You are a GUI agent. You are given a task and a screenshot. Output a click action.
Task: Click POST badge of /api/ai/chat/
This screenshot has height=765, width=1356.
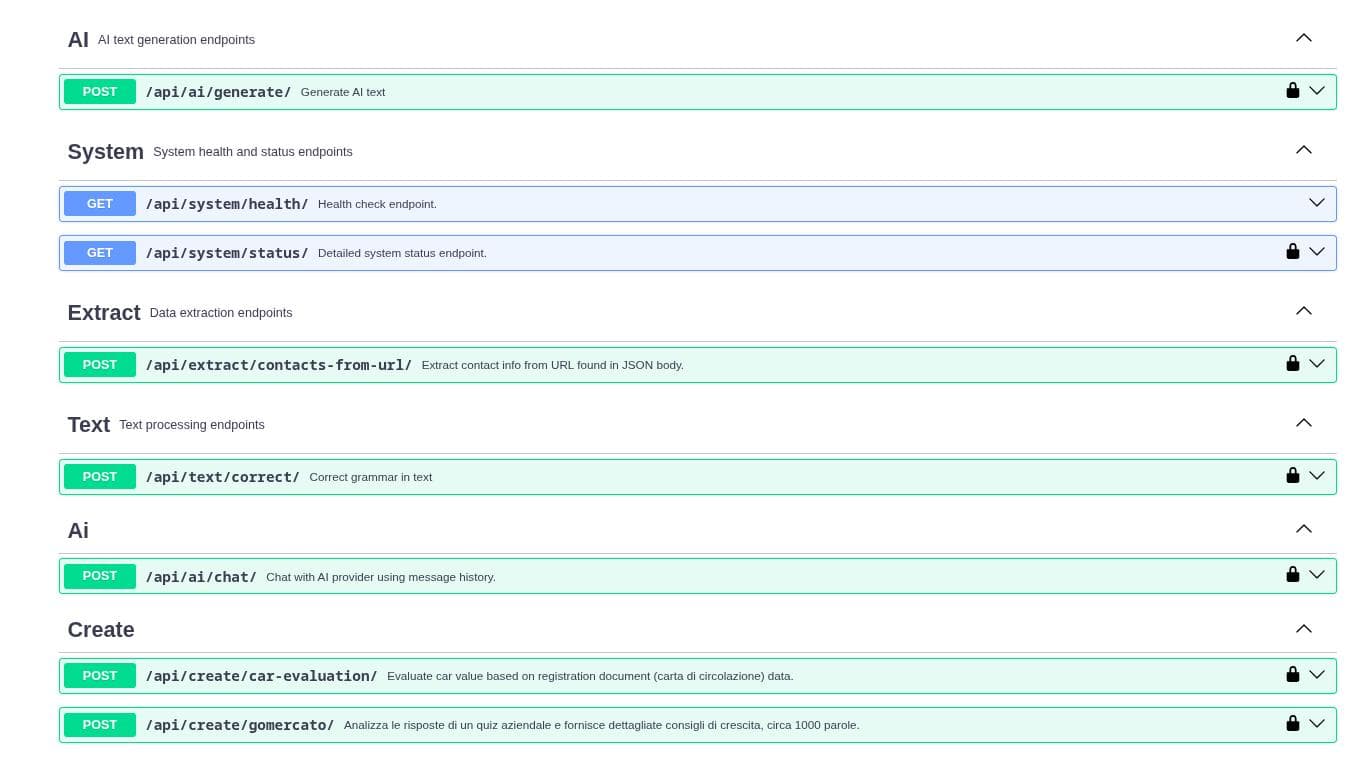100,576
